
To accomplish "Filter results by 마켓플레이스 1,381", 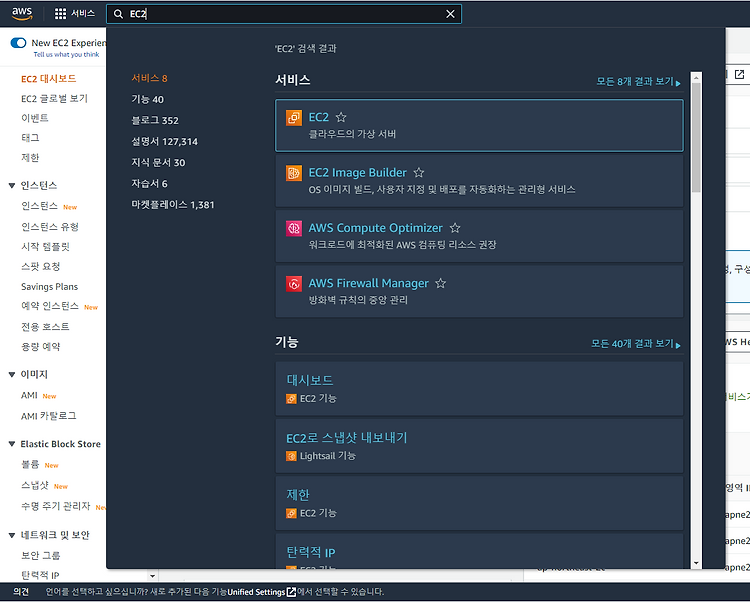I will pos(173,205).
